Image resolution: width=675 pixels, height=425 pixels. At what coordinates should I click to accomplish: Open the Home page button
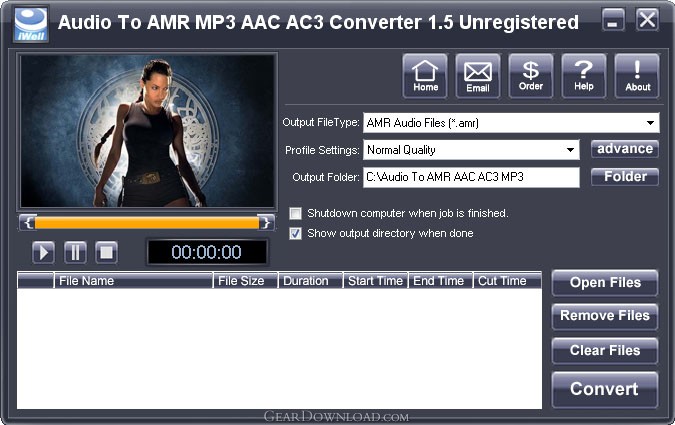click(425, 76)
